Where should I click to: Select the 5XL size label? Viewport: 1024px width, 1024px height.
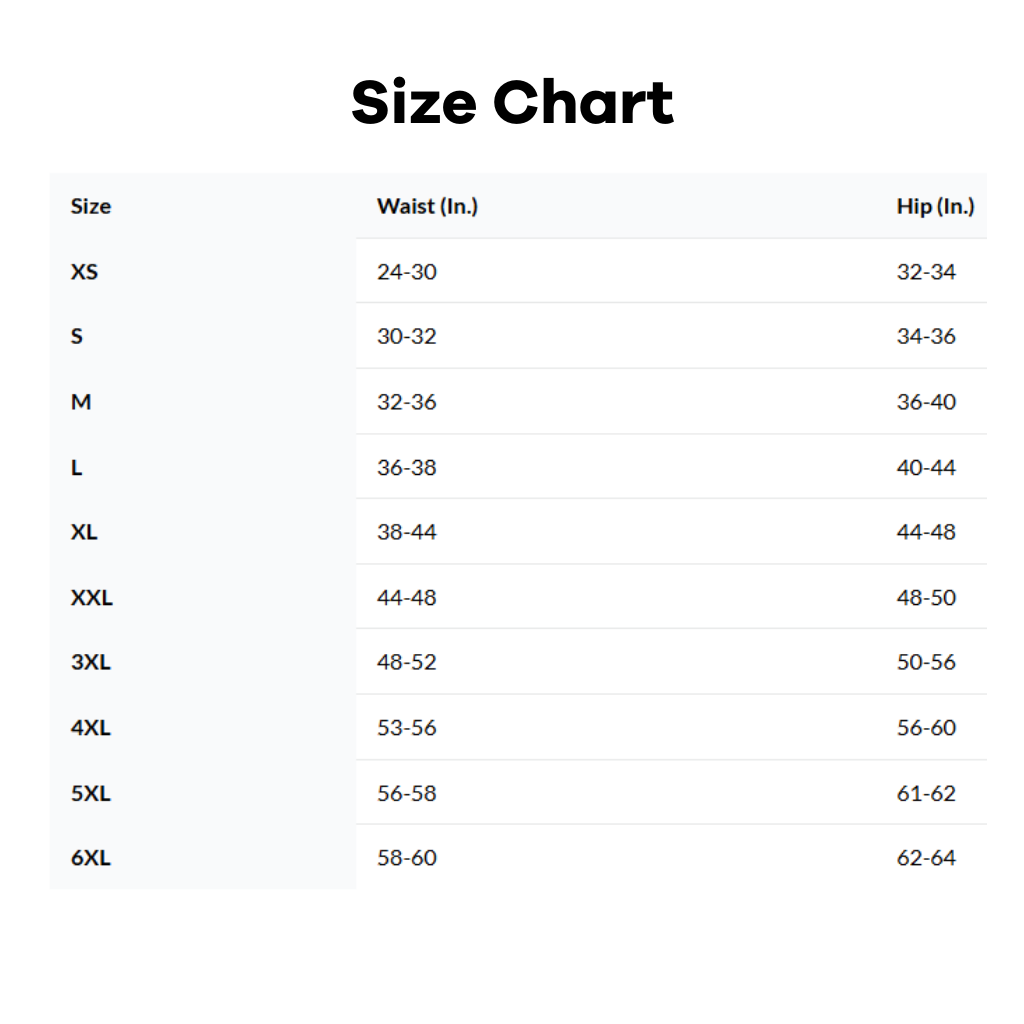coord(91,793)
